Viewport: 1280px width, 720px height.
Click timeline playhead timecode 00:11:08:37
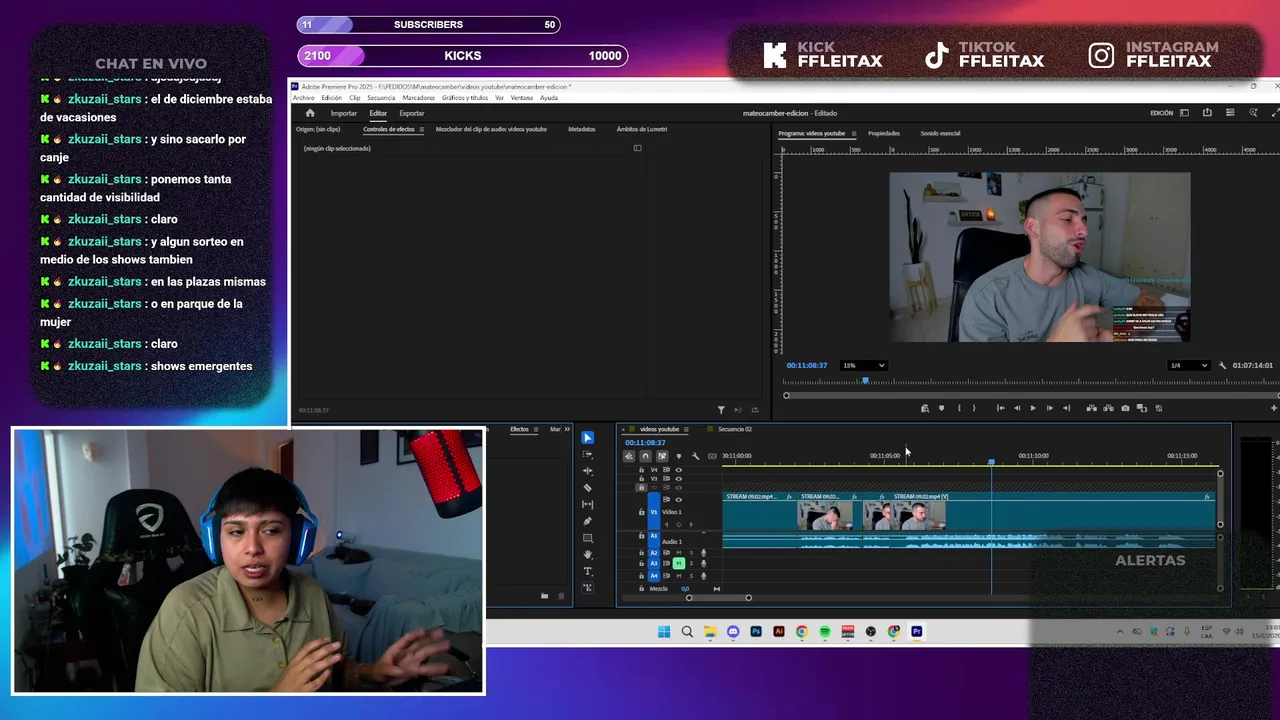(x=645, y=442)
